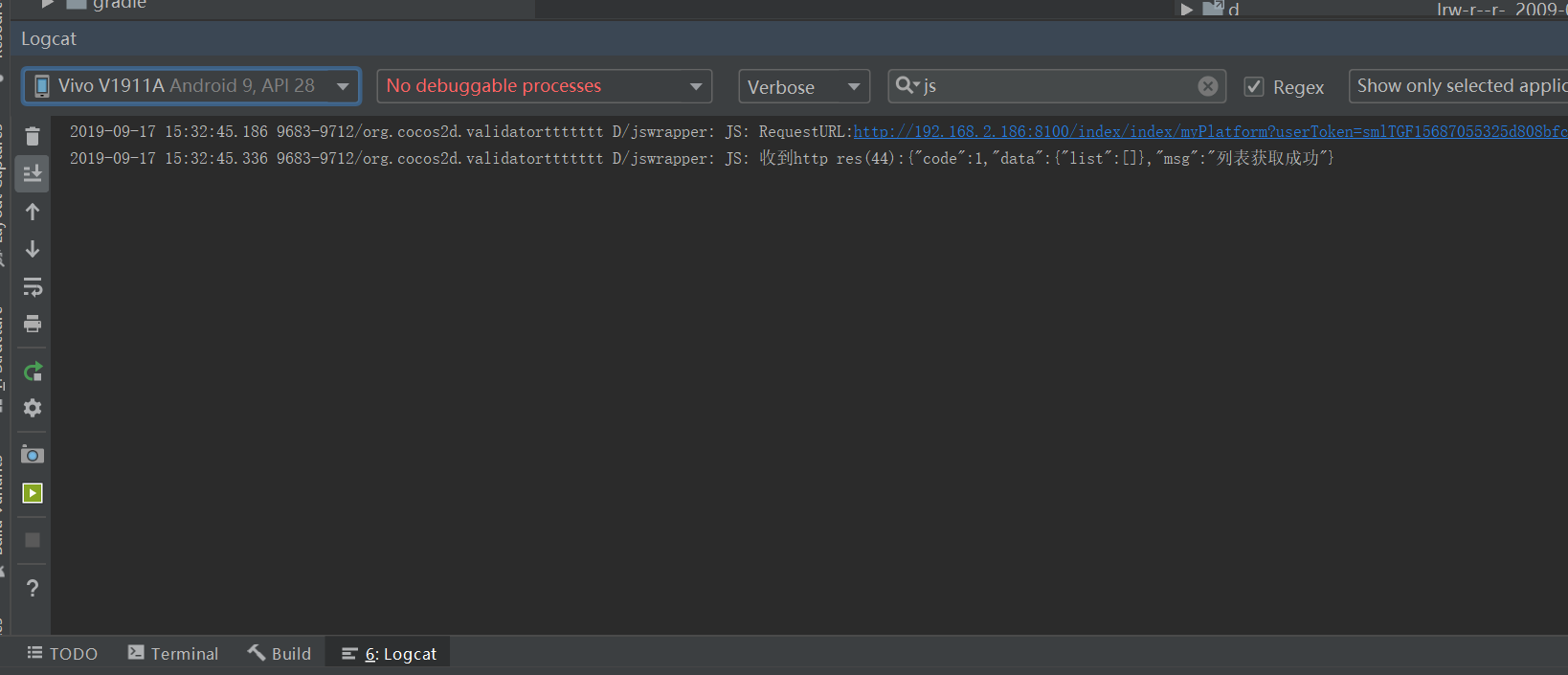Open the No debuggable processes dropdown
This screenshot has width=1568, height=675.
[x=544, y=86]
